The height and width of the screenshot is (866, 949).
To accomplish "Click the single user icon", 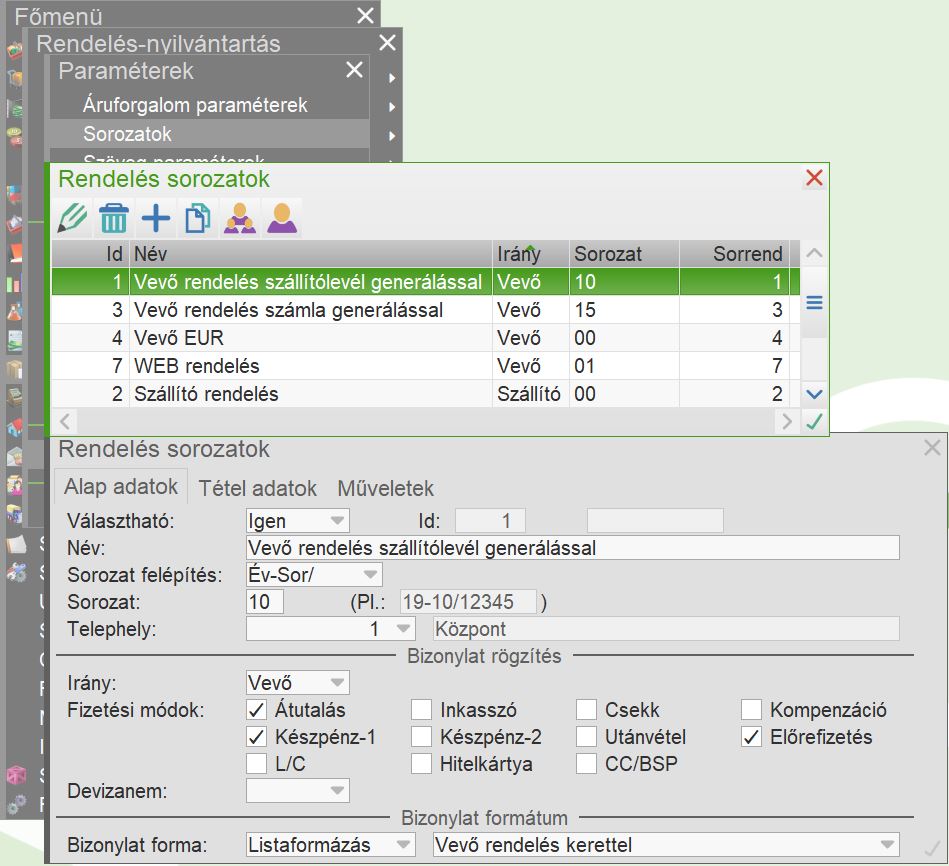I will (x=282, y=218).
